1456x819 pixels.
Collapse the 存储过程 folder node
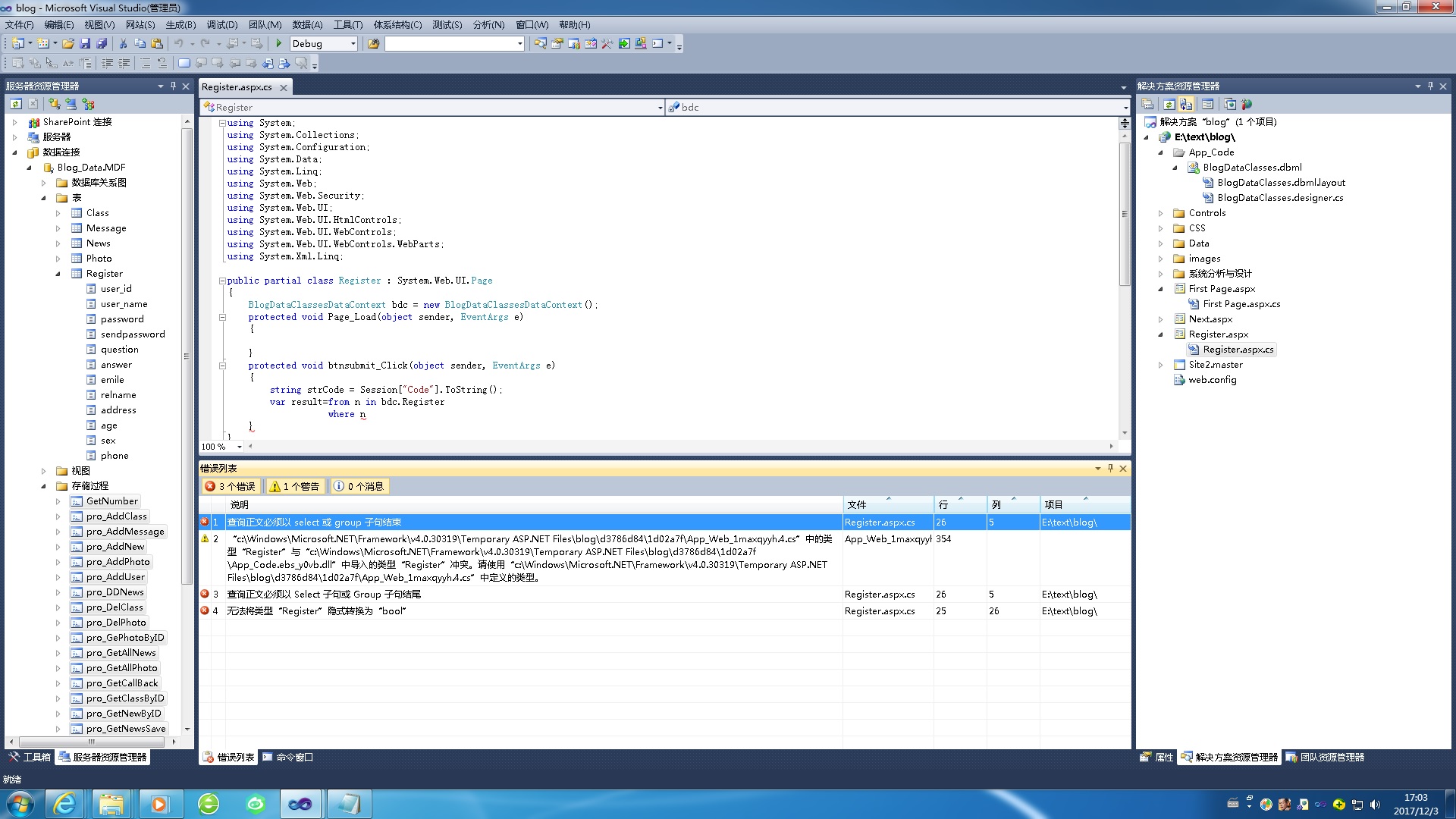(43, 486)
